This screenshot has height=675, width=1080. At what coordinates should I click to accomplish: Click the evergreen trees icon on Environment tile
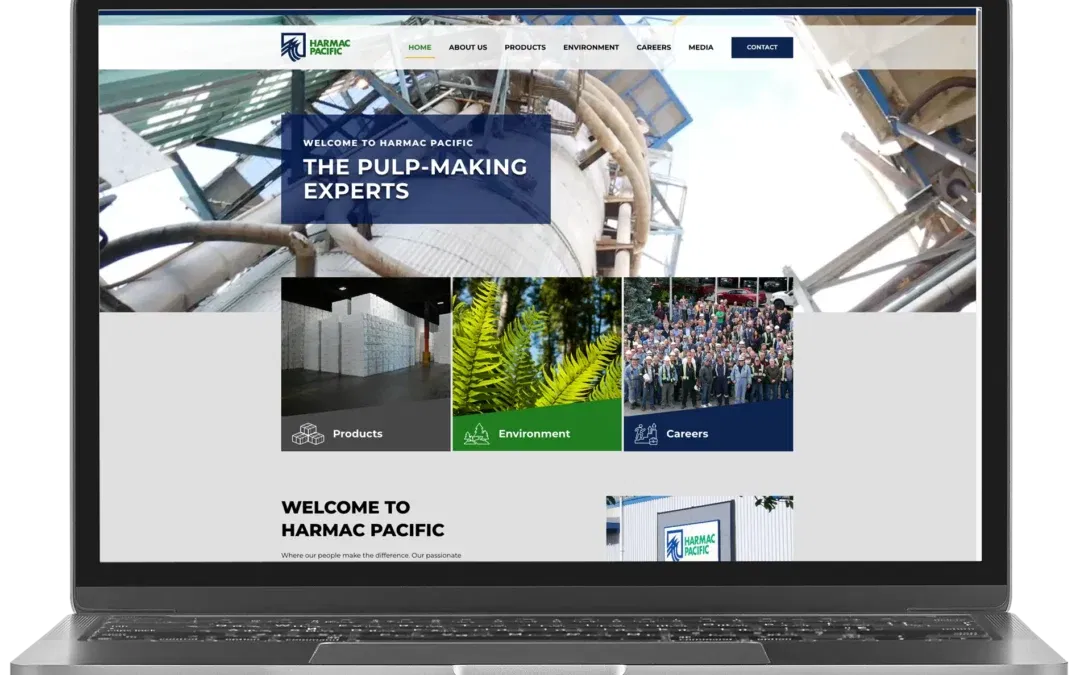475,434
